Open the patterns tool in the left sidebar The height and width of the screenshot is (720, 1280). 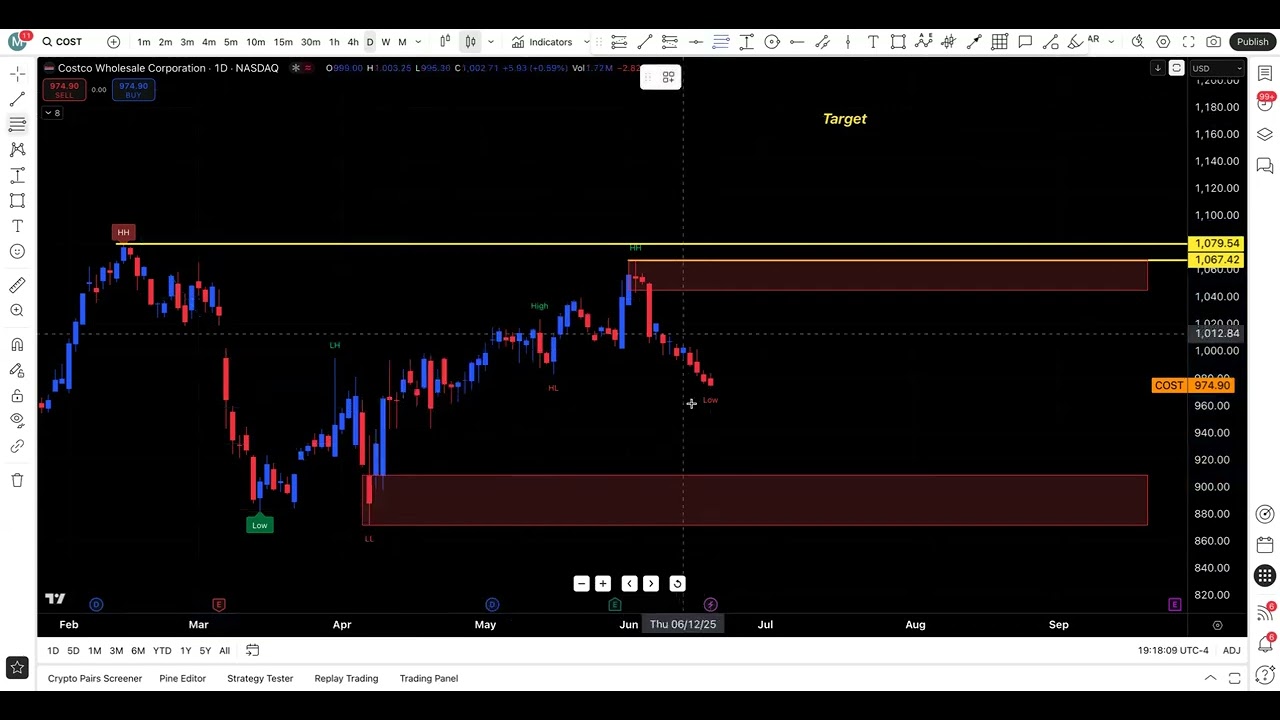[17, 149]
